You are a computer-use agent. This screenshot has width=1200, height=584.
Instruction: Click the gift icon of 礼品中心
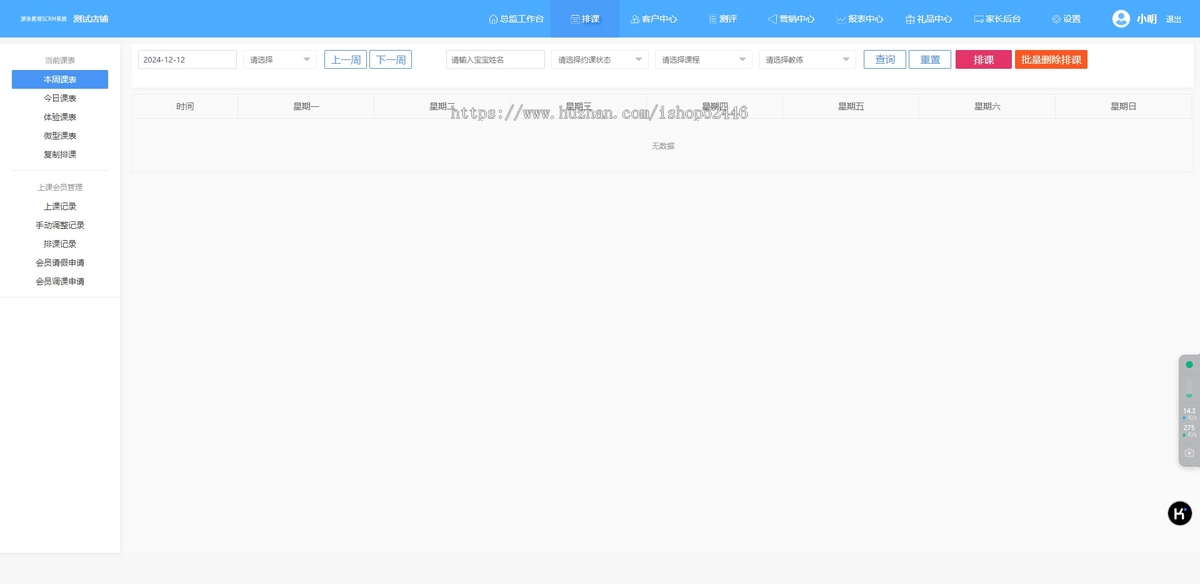(910, 19)
